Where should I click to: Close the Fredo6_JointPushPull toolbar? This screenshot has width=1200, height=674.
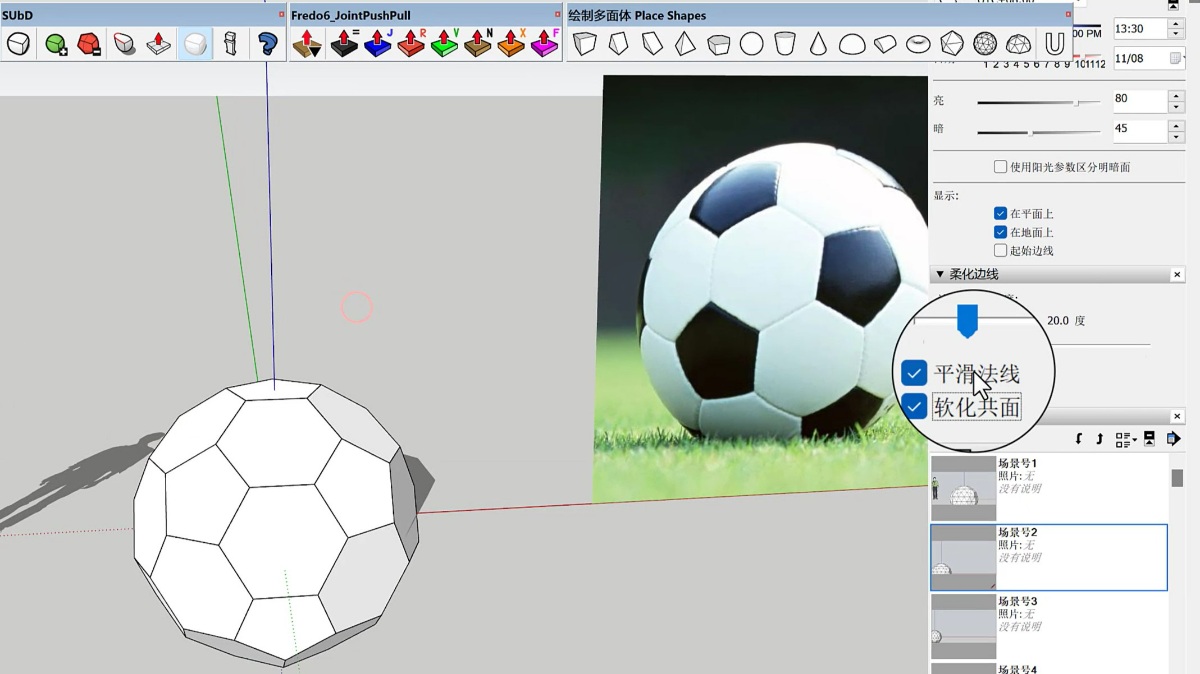[x=558, y=14]
